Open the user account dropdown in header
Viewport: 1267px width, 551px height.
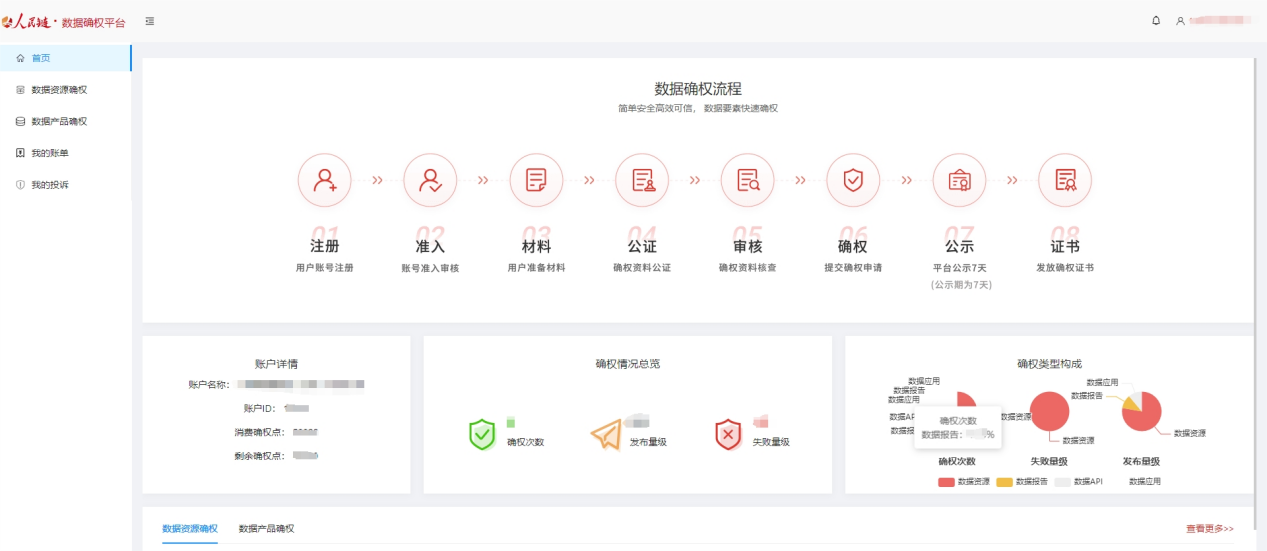(x=1214, y=20)
